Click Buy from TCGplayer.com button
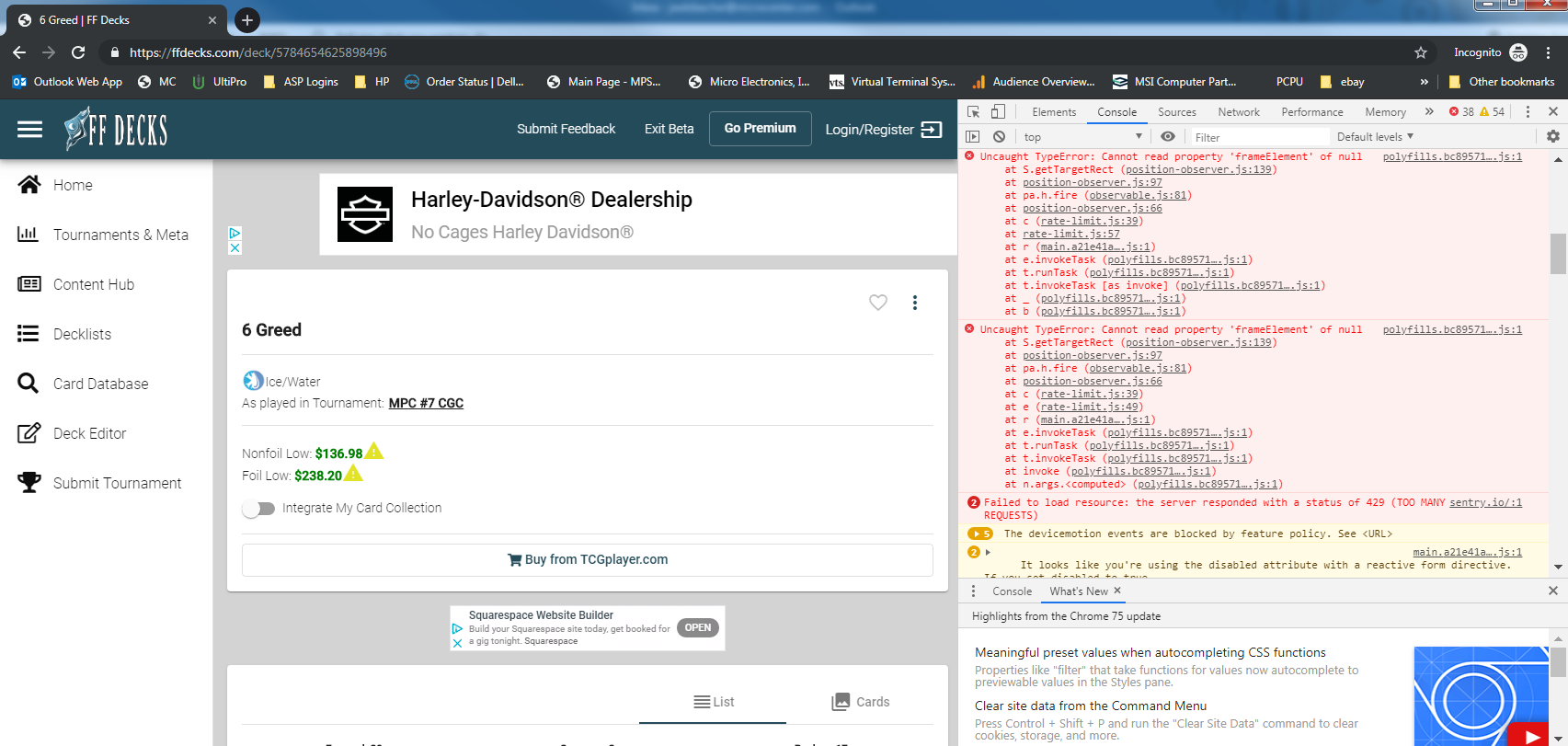 point(588,559)
